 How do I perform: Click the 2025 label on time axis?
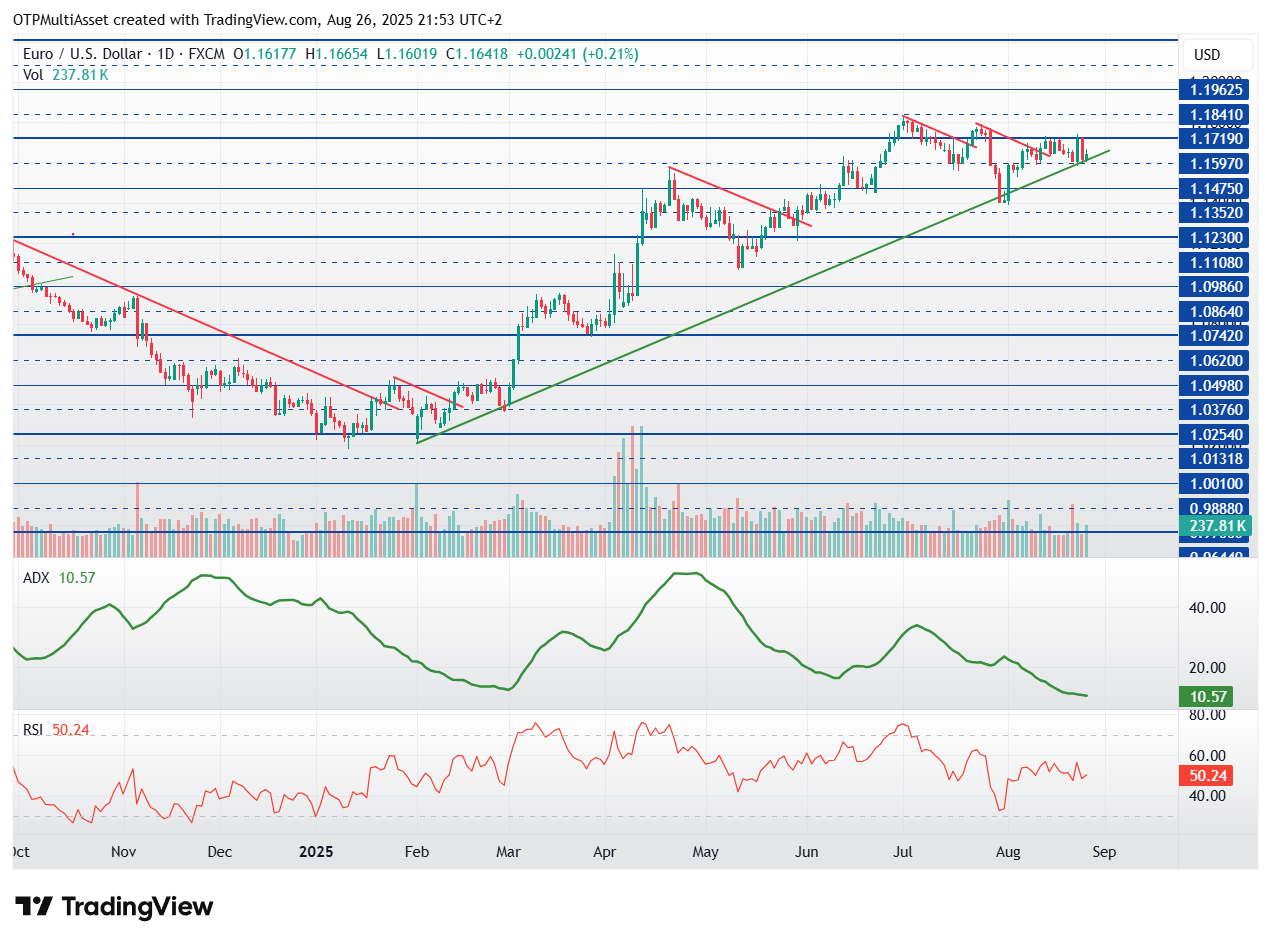click(316, 852)
